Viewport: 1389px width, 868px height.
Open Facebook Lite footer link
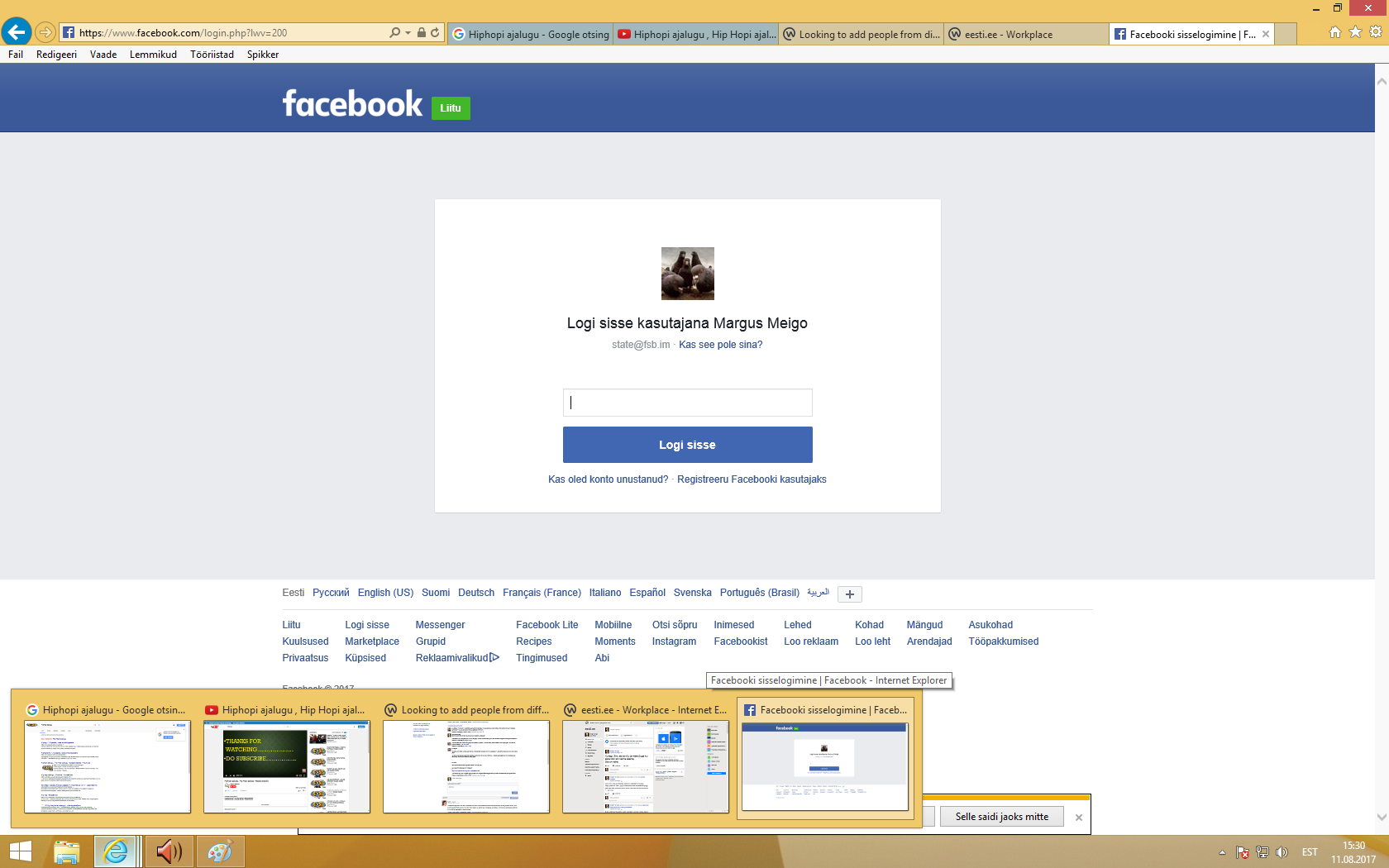[547, 625]
